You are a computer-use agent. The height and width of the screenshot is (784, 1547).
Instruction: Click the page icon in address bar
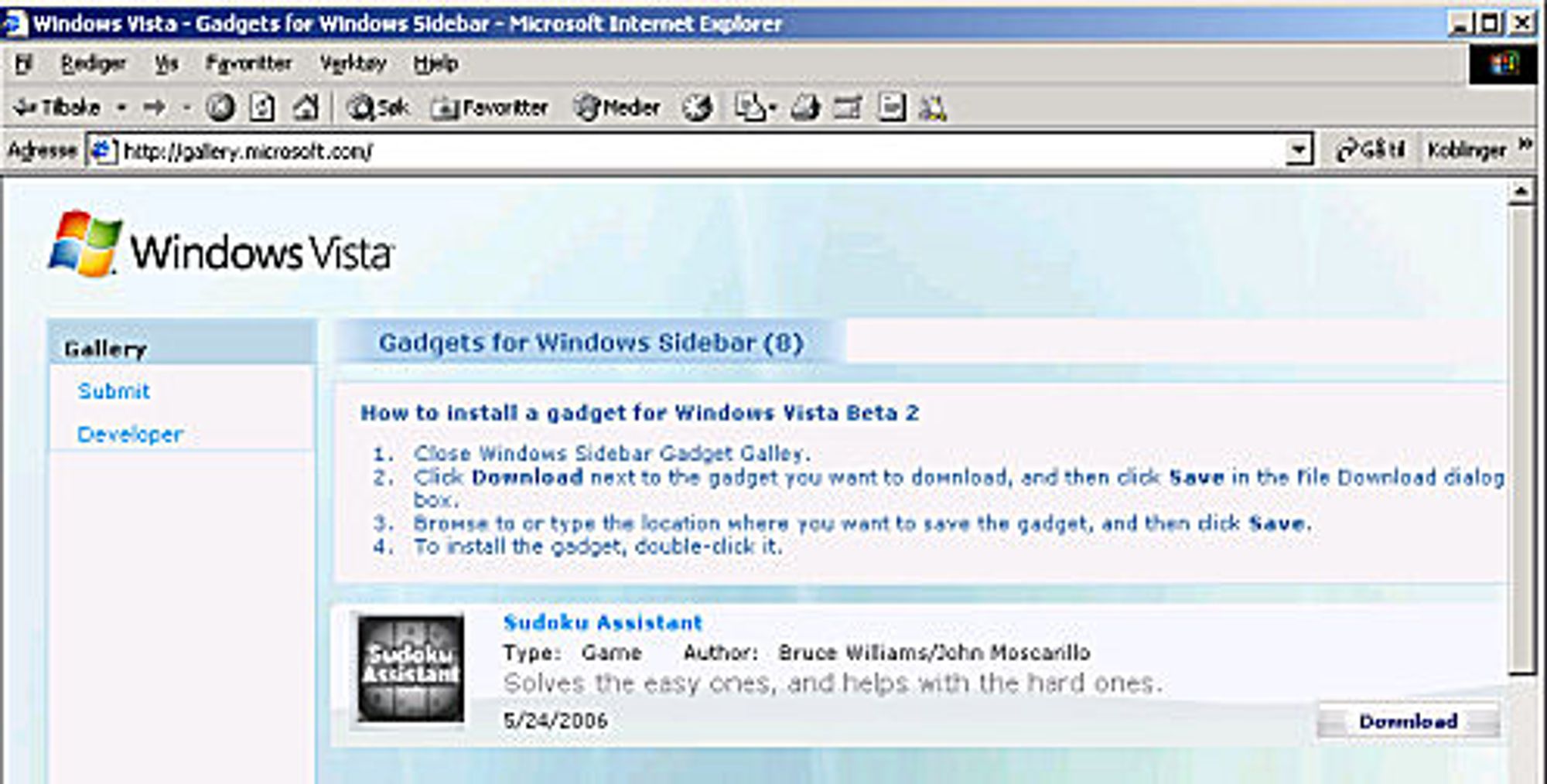pyautogui.click(x=103, y=150)
